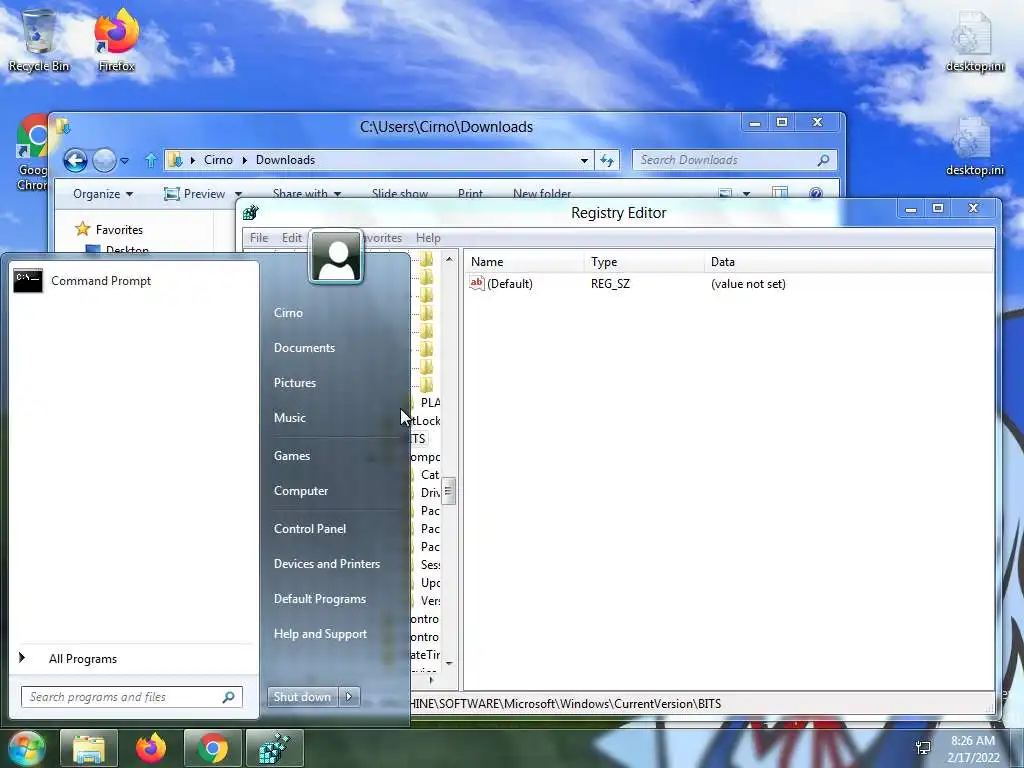
Task: Go up one folder level in explorer
Action: pos(151,160)
